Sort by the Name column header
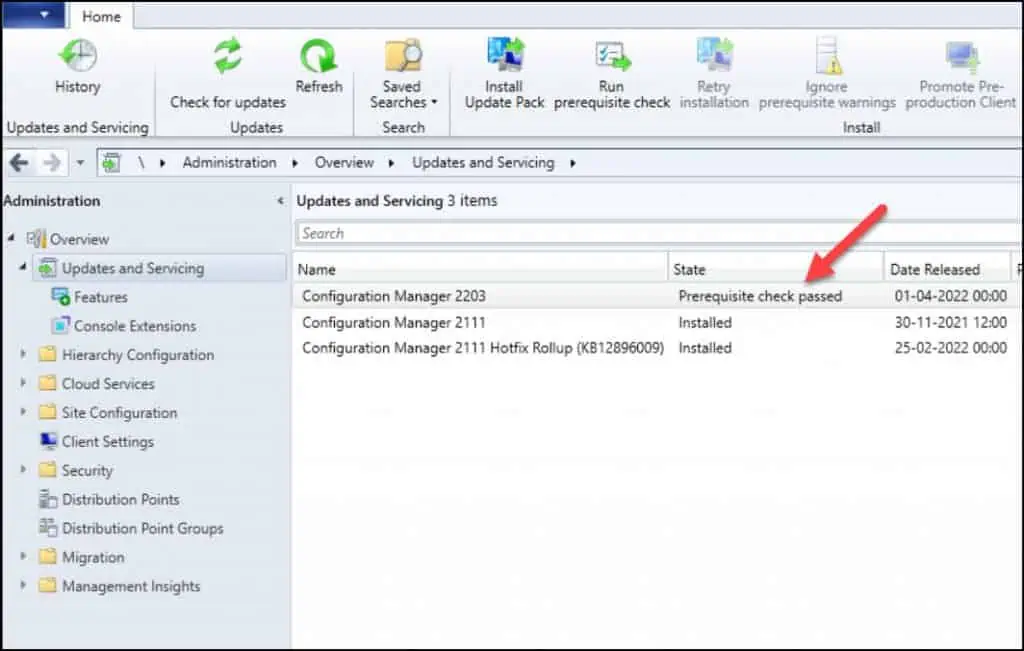 coord(480,269)
